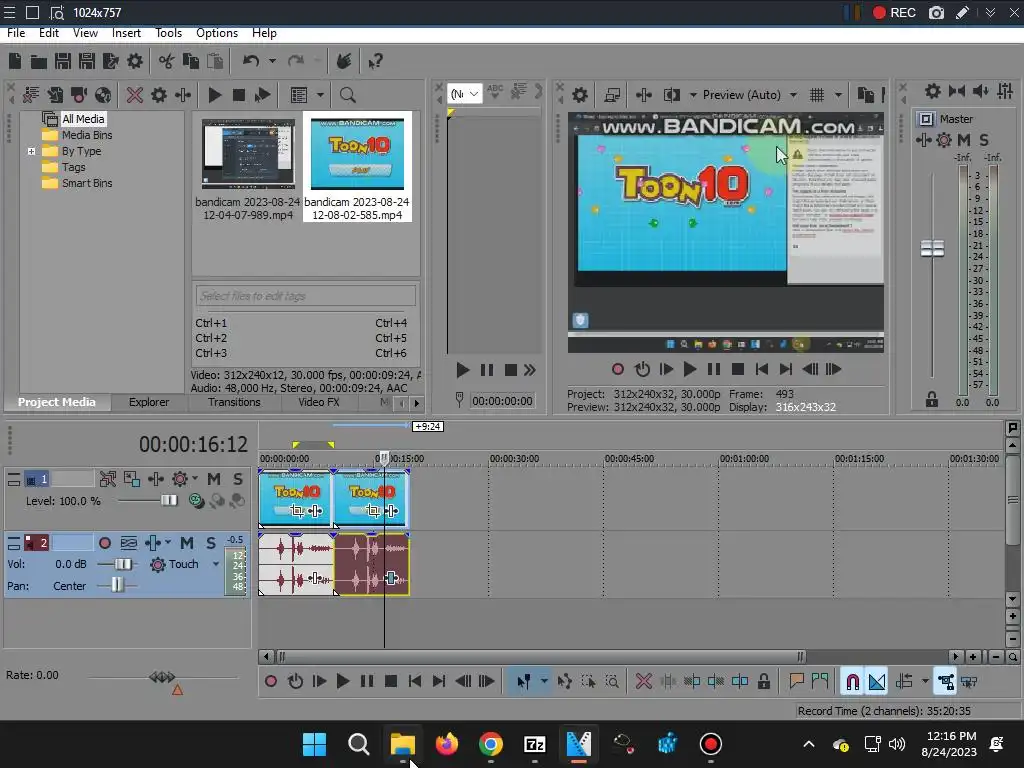Open normal edit tool dropdown arrow
Image resolution: width=1024 pixels, height=768 pixels.
pos(544,682)
